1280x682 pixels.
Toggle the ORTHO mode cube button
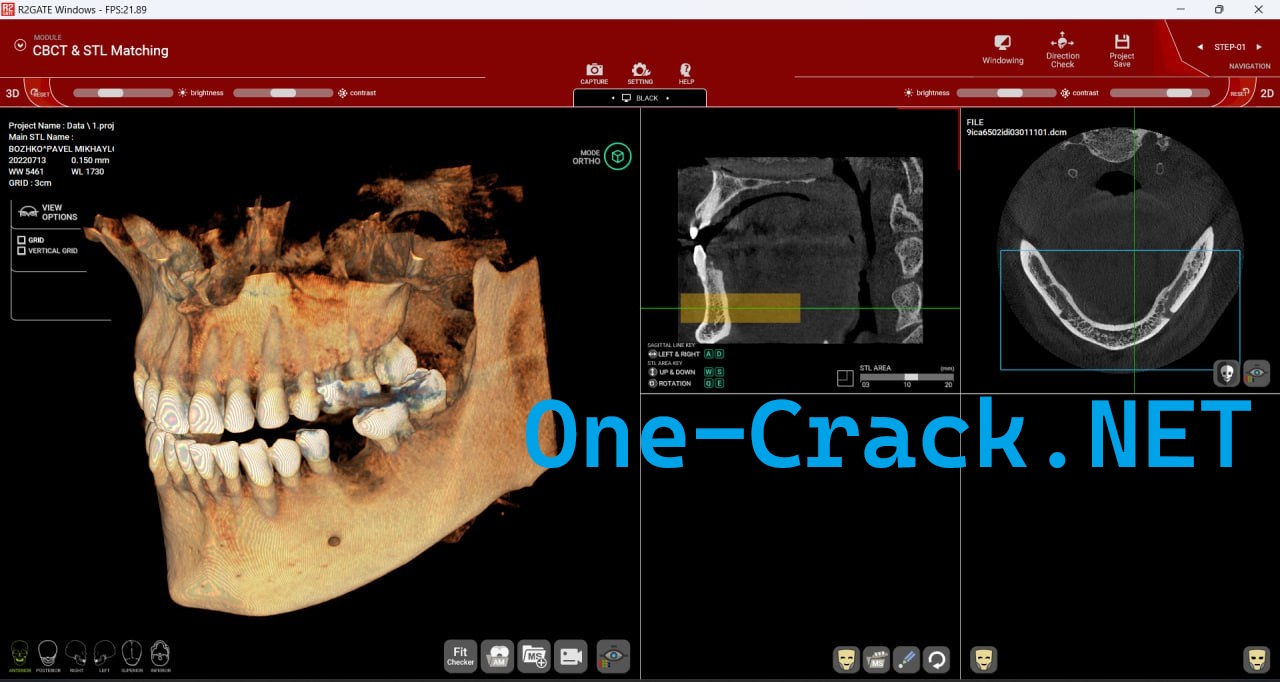(x=618, y=156)
